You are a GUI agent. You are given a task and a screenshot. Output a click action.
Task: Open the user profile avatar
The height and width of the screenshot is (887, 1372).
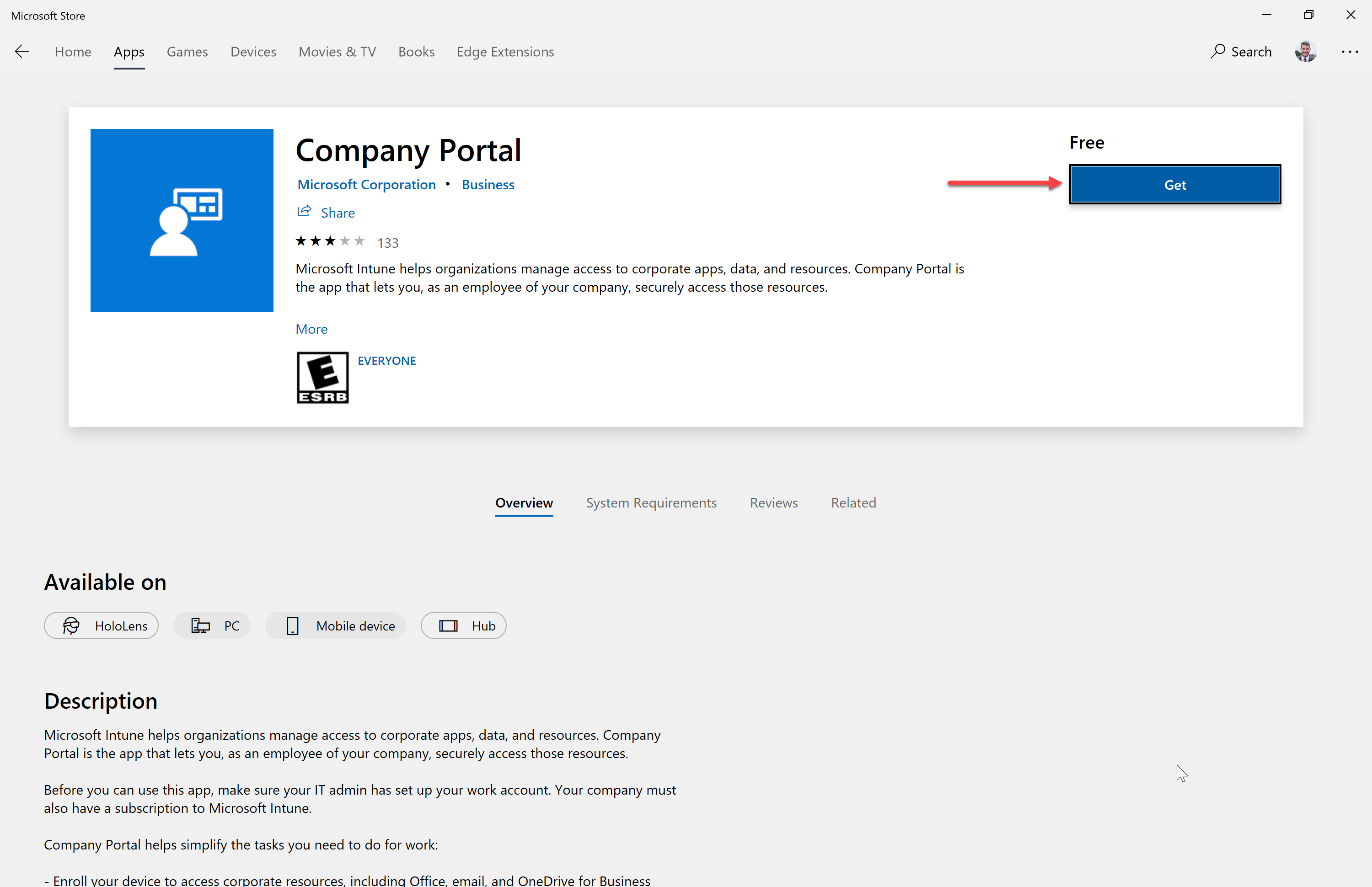coord(1306,52)
